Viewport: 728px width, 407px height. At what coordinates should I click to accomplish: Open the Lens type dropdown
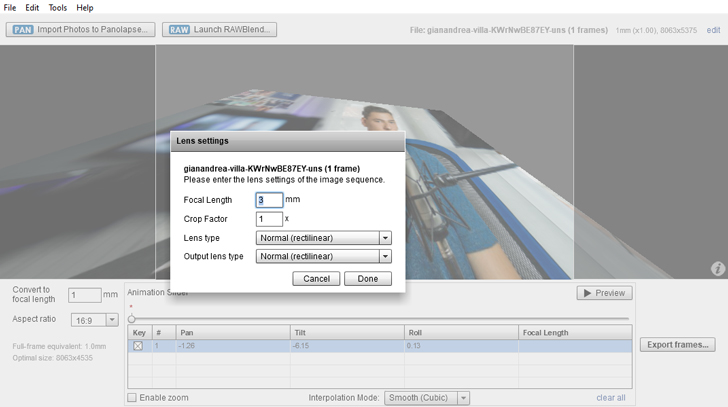(385, 238)
